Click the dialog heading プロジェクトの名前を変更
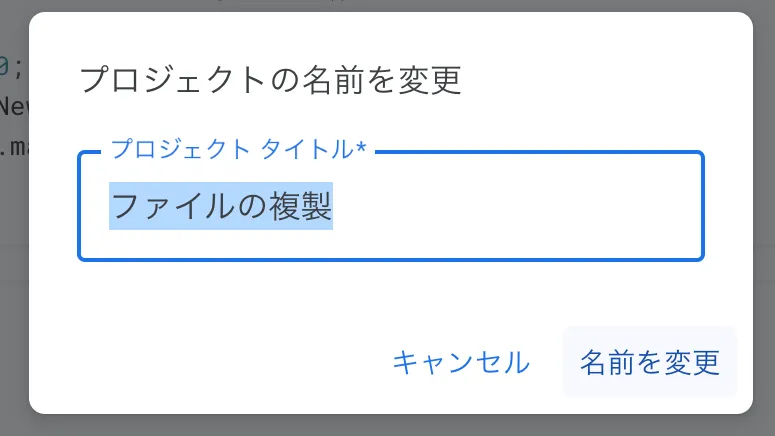Image resolution: width=775 pixels, height=436 pixels. point(270,80)
